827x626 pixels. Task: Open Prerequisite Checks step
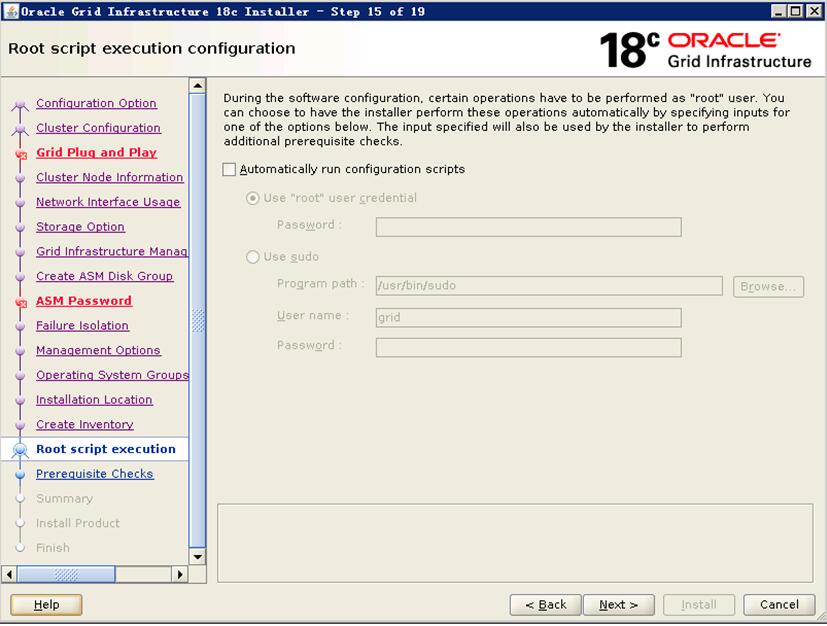(x=95, y=474)
